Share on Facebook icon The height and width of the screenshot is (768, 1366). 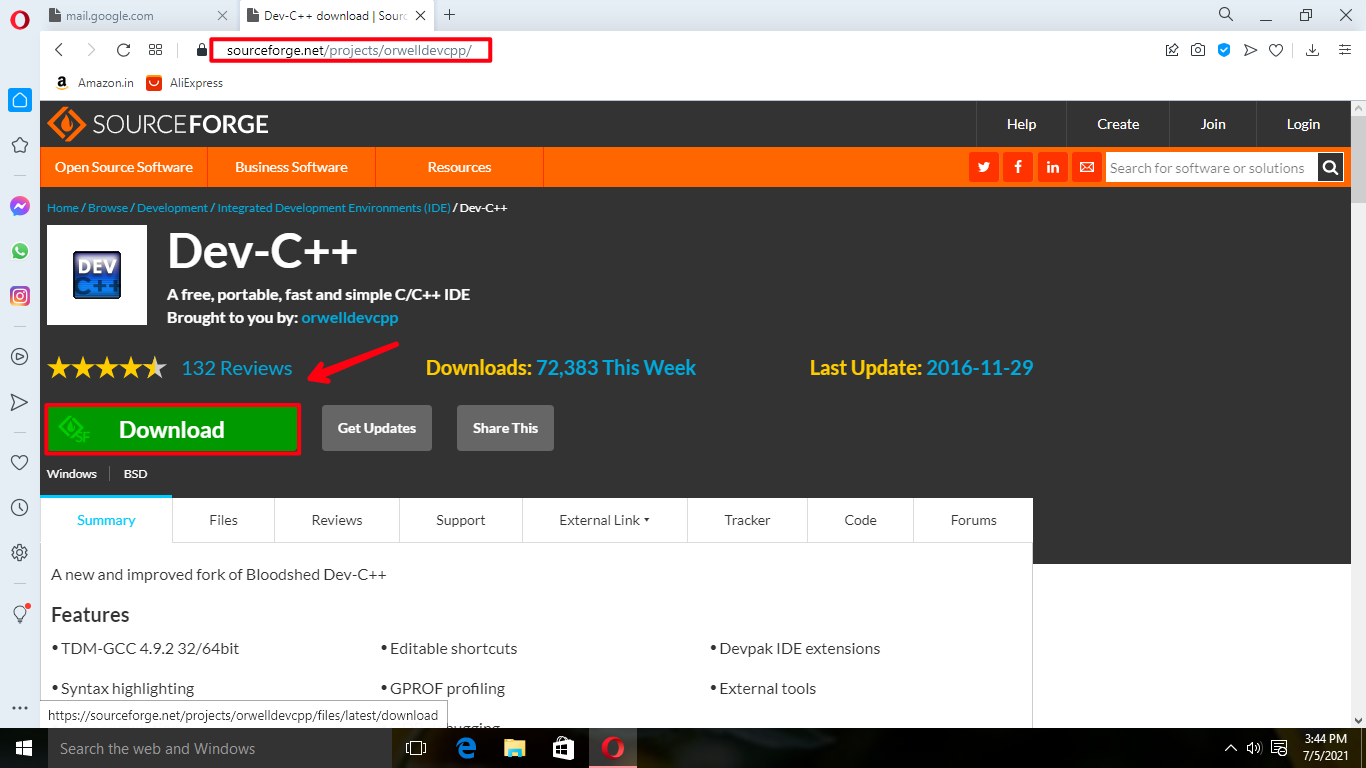(1018, 167)
